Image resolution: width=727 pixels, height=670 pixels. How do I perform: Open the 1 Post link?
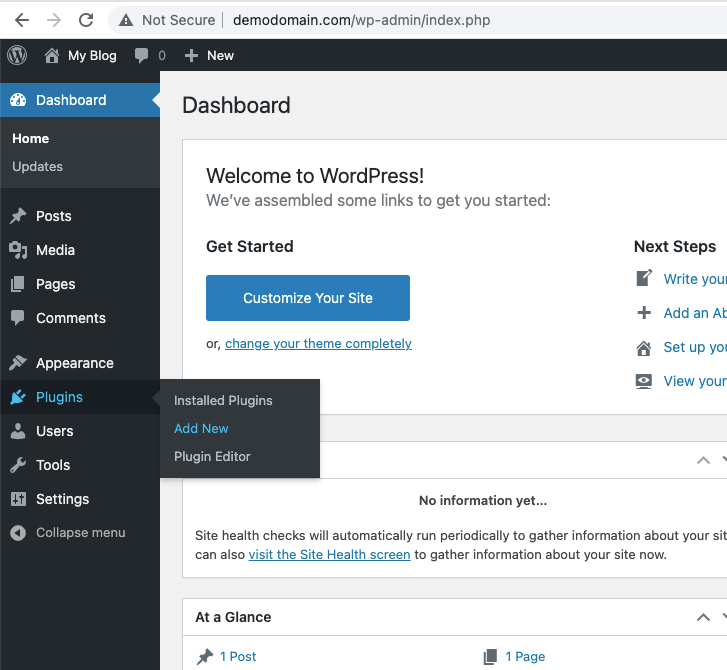(x=238, y=657)
